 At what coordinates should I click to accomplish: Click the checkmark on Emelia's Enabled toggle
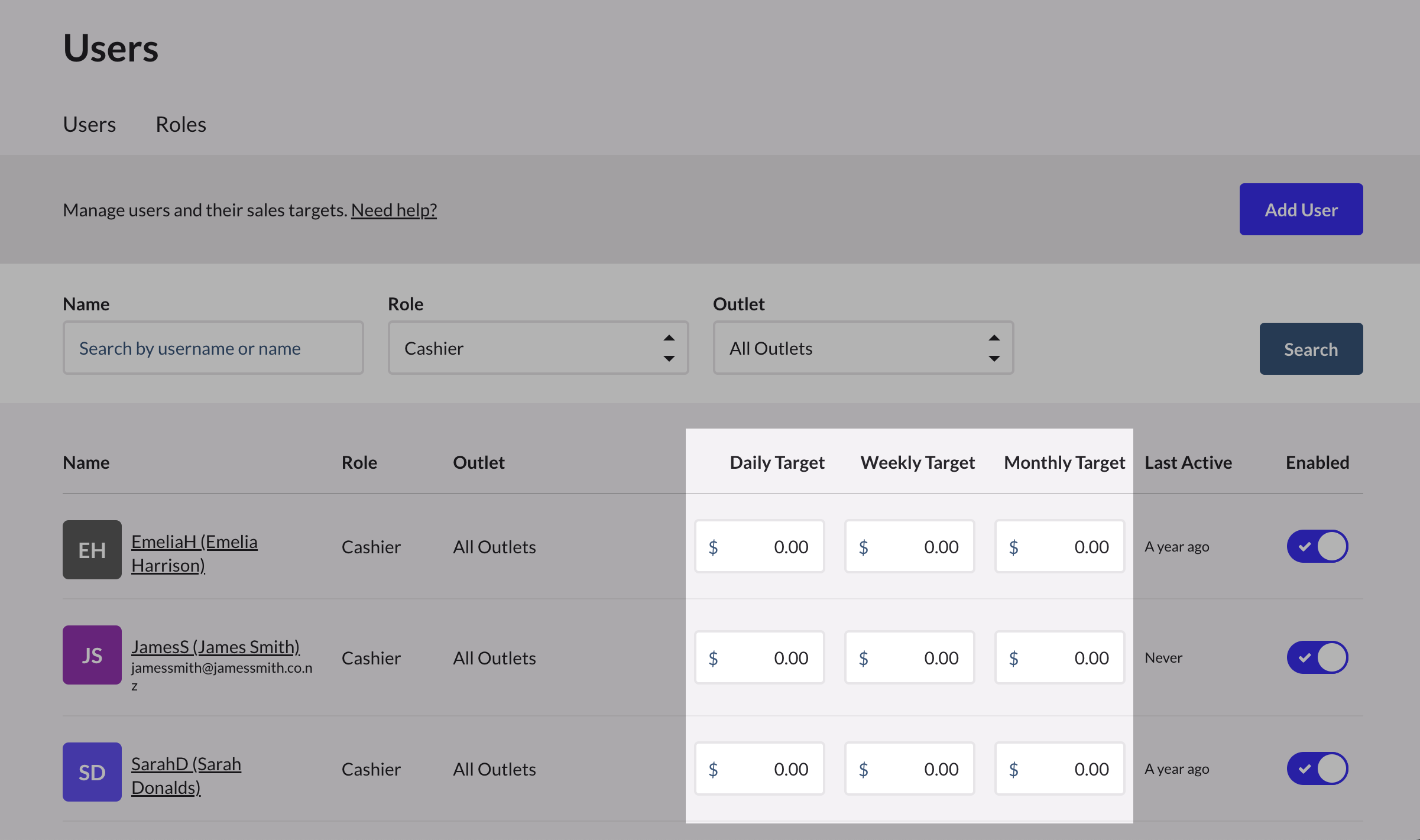(1306, 546)
